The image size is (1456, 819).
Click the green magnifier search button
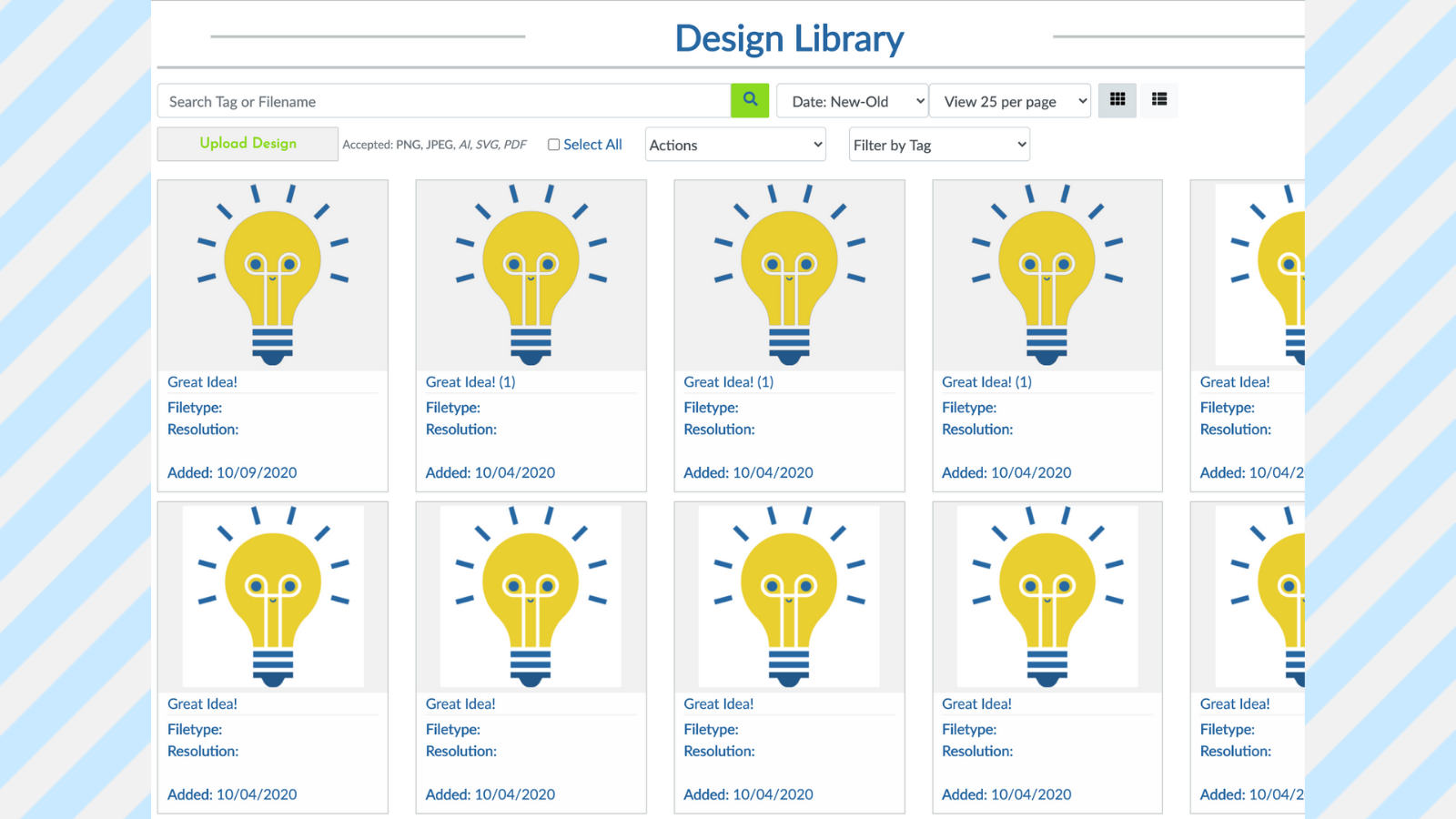click(x=750, y=100)
